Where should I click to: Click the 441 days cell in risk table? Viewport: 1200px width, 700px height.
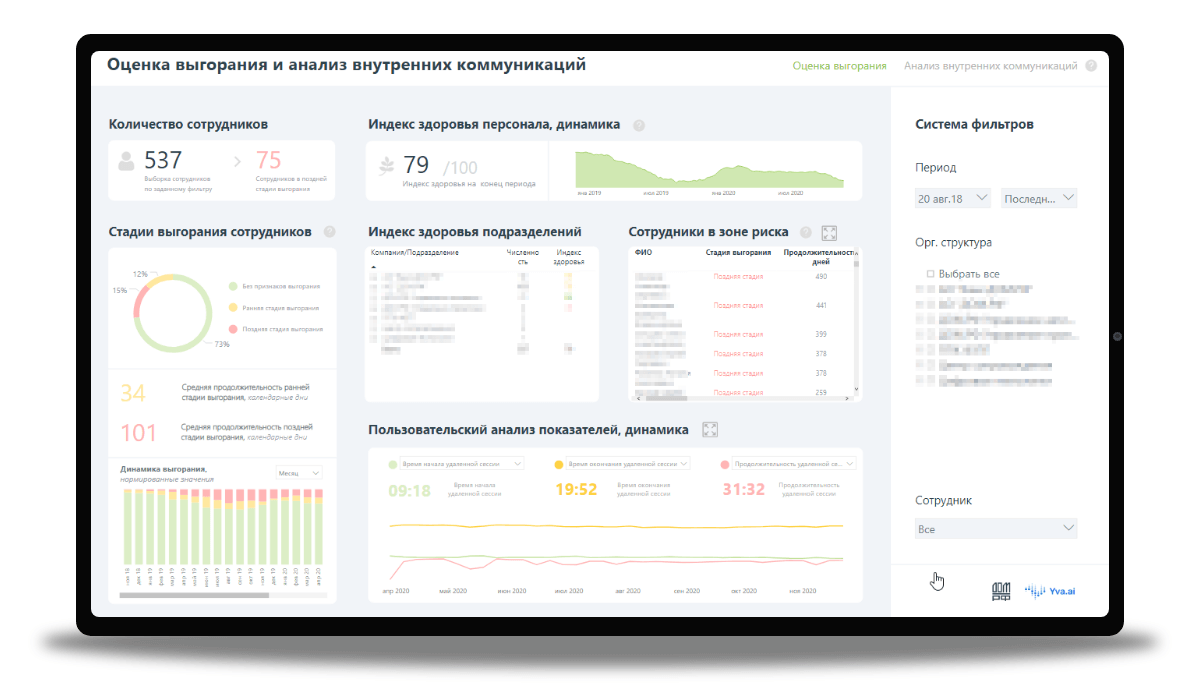coord(821,305)
